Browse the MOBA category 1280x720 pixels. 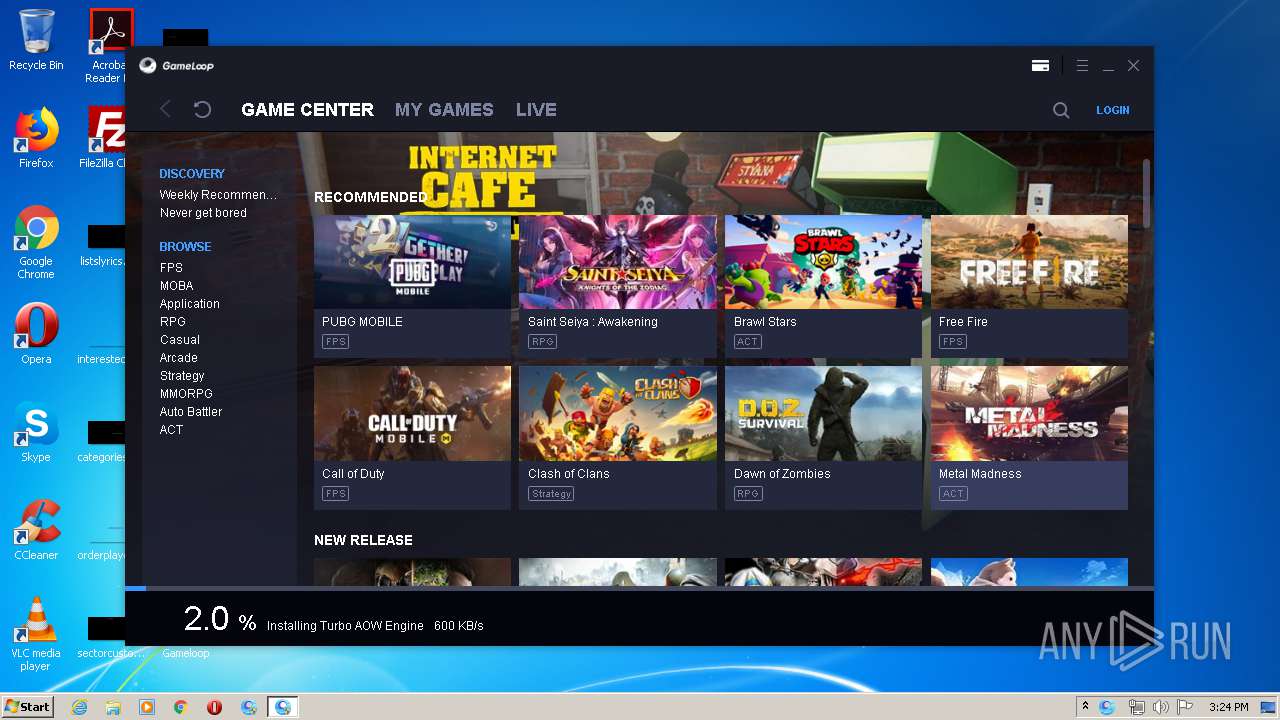176,286
